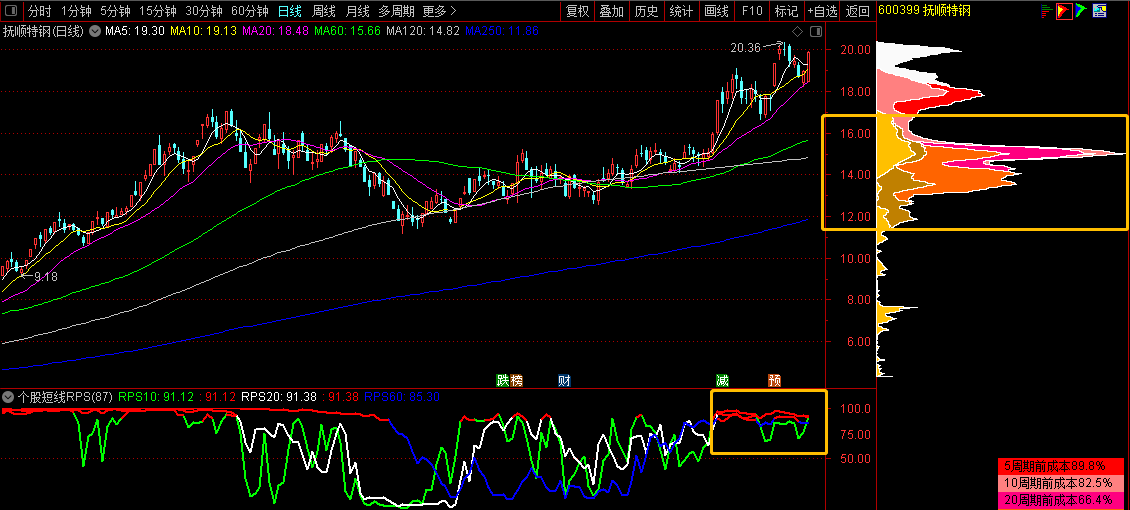Expand the 个股短线RPS indicator dropdown
The width and height of the screenshot is (1130, 510).
pos(9,397)
